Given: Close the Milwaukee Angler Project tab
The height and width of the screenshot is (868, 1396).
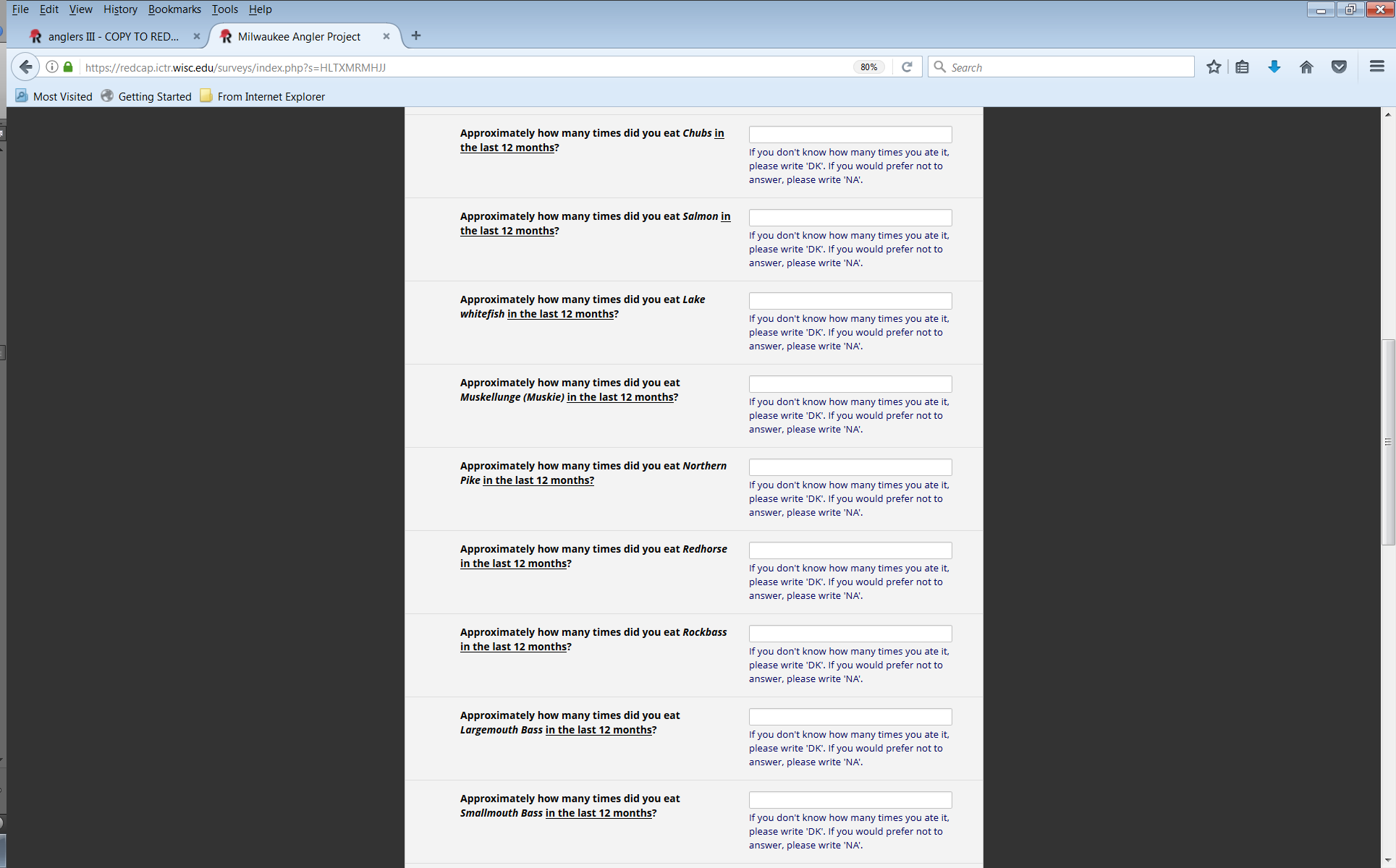Looking at the screenshot, I should tap(386, 36).
